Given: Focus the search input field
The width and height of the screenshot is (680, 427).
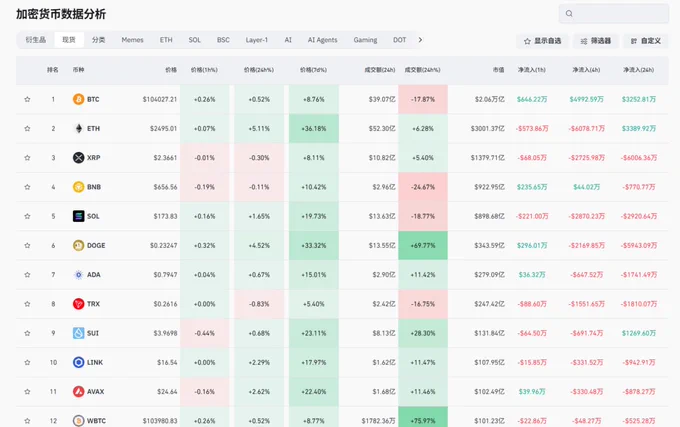Looking at the screenshot, I should 614,13.
